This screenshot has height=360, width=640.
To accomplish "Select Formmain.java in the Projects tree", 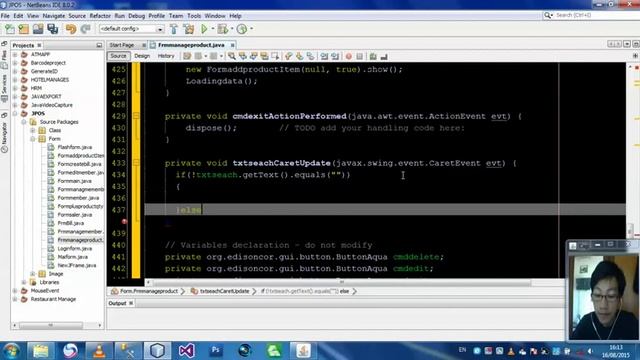I will click(x=74, y=181).
